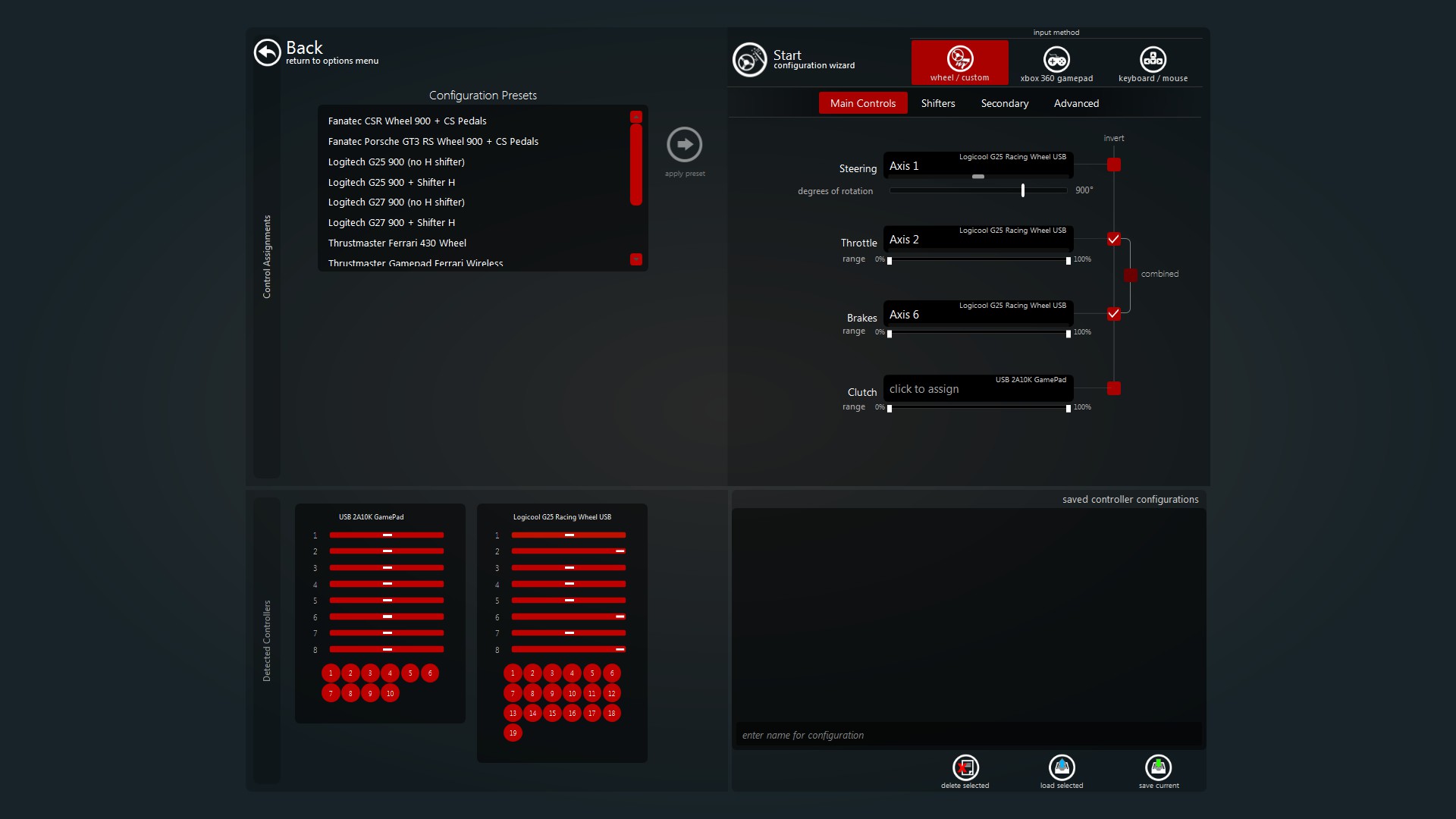Click the apply preset arrow icon

click(x=684, y=144)
